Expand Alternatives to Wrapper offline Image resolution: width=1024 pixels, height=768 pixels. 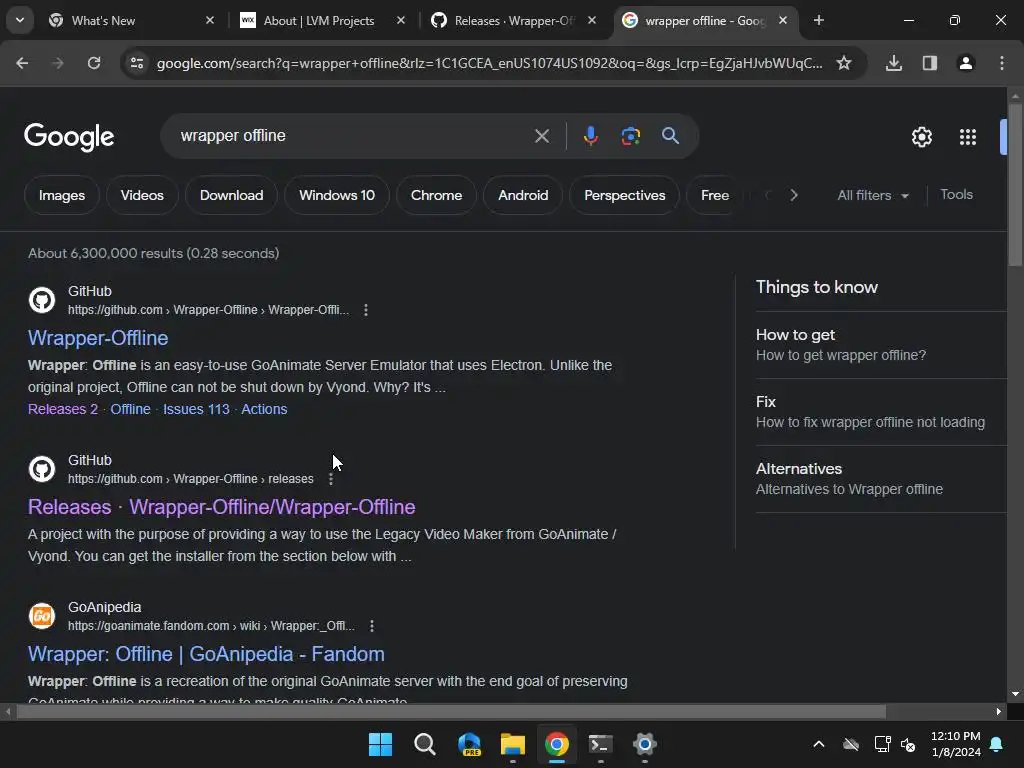881,479
